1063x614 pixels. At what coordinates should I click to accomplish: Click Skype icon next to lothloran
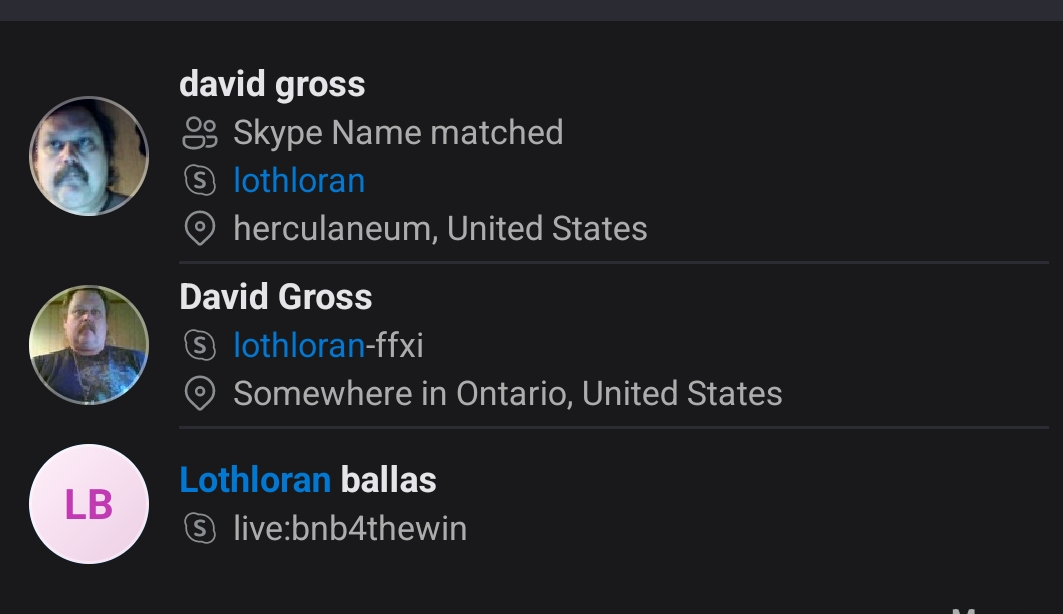[200, 181]
